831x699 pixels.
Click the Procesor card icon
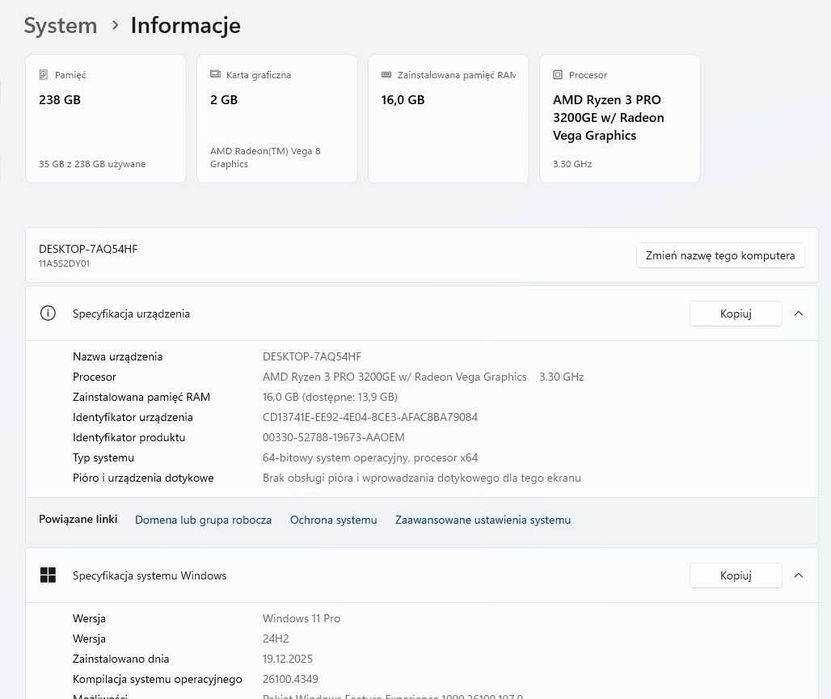coord(558,75)
